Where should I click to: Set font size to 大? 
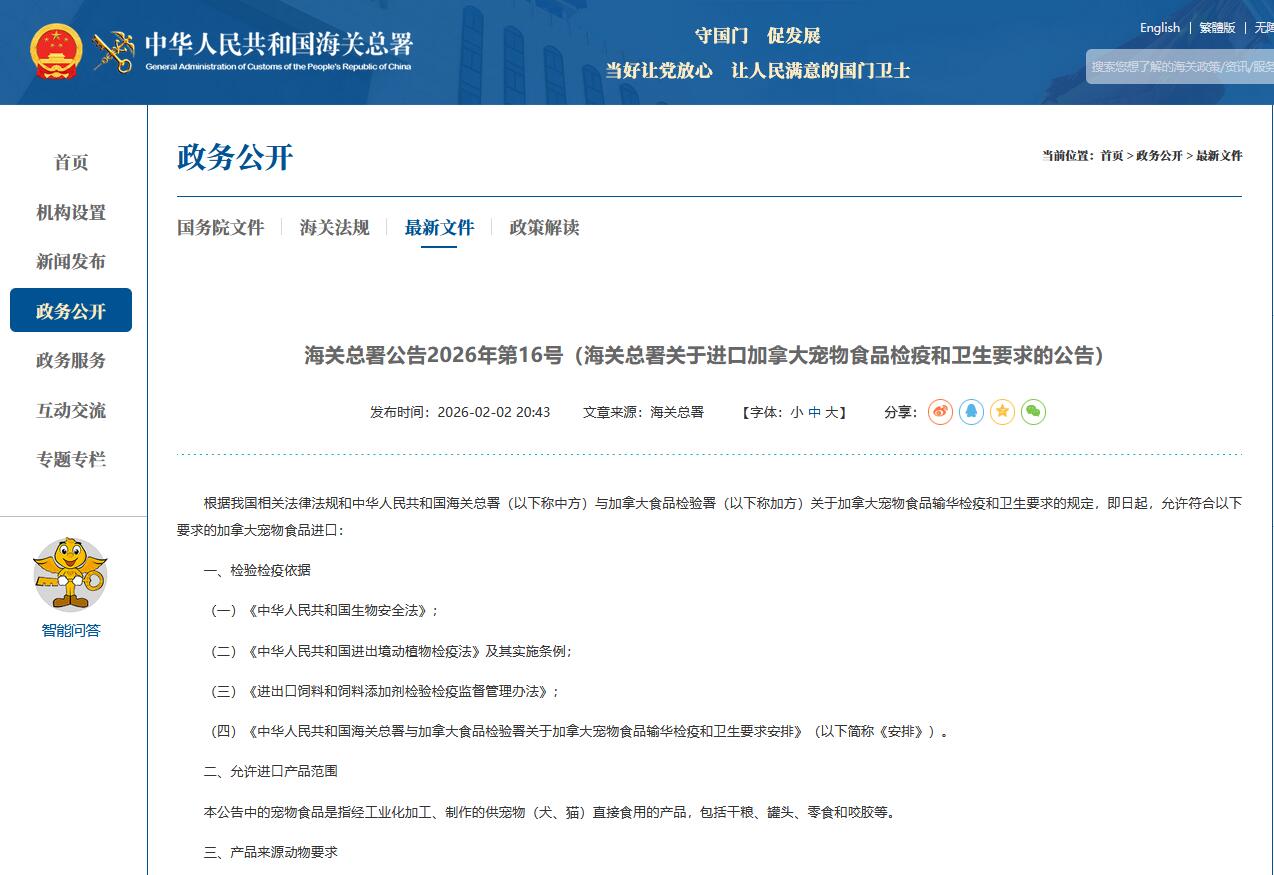coord(831,412)
